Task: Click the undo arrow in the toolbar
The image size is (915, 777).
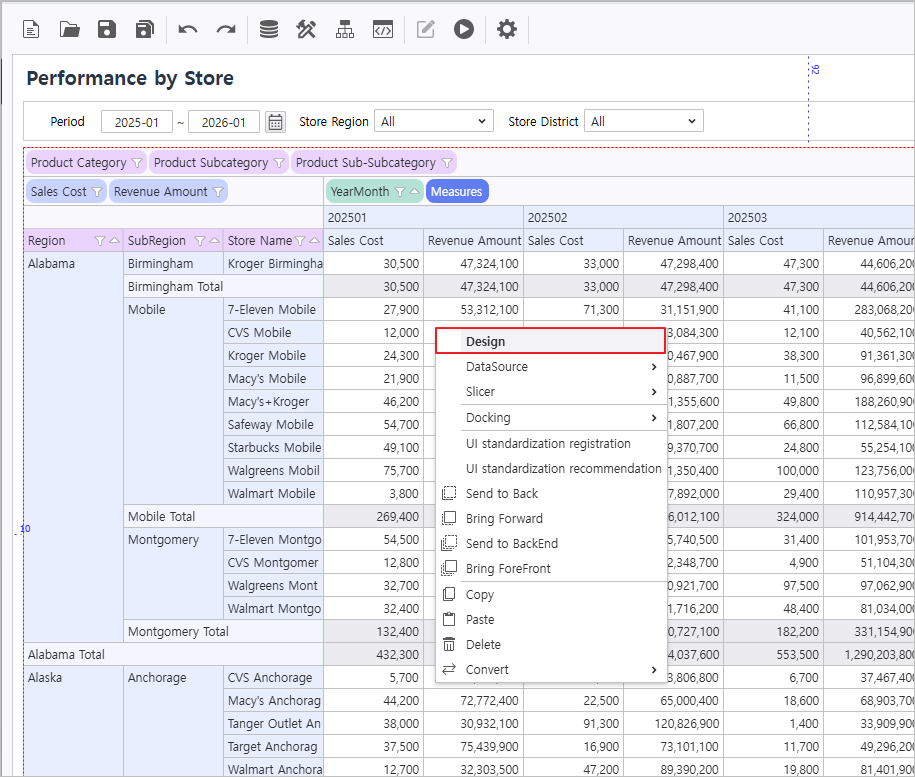Action: (188, 29)
